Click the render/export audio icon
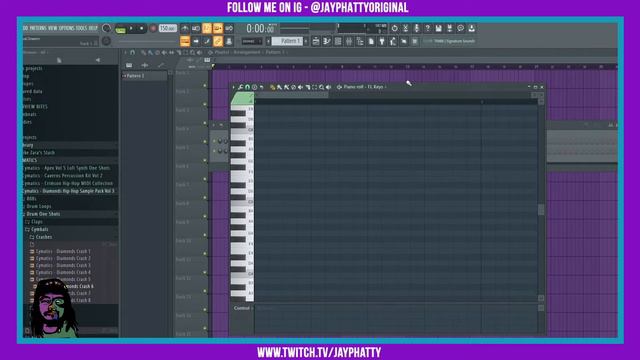 coord(449,28)
